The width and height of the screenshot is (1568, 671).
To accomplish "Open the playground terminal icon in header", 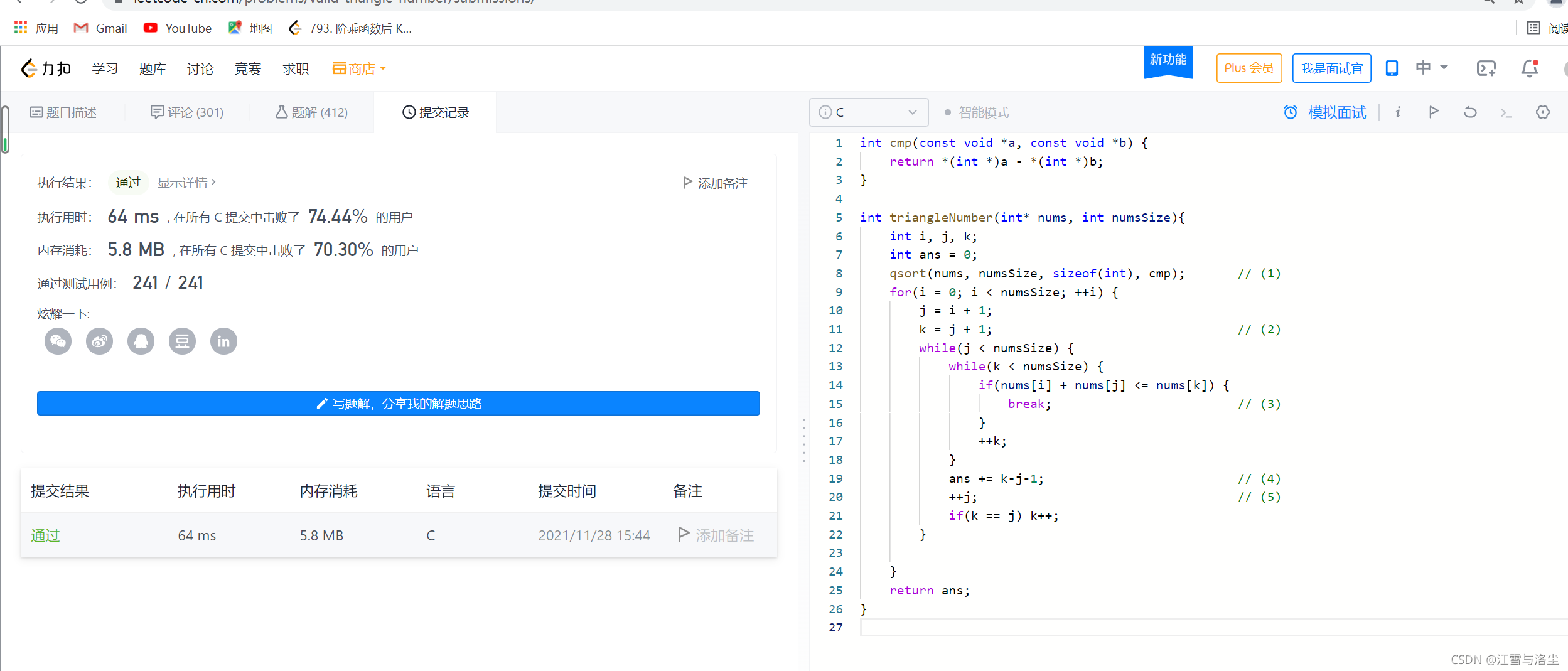I will tap(1486, 68).
